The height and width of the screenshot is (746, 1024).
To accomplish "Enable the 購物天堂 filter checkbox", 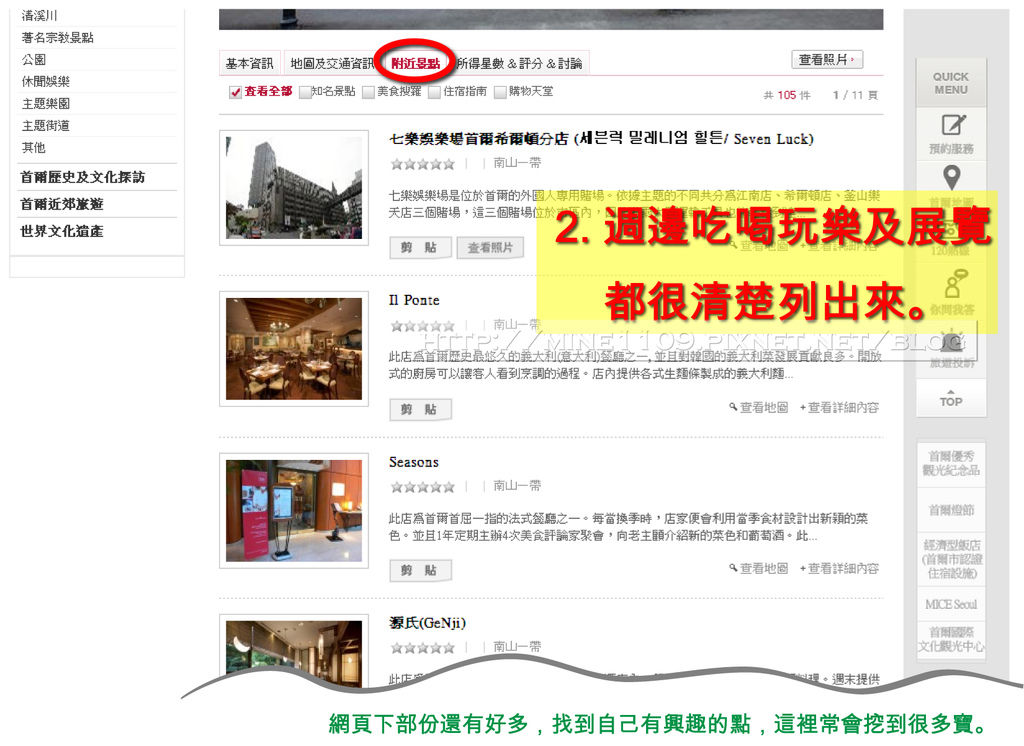I will [500, 92].
